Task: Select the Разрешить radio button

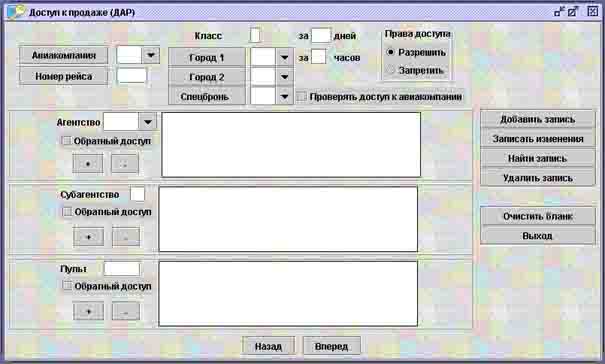Action: 390,52
